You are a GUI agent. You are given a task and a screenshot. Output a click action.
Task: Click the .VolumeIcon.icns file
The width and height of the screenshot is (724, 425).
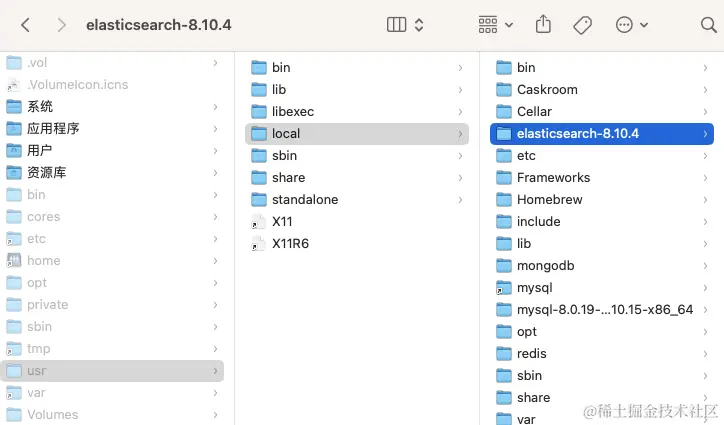pyautogui.click(x=77, y=85)
